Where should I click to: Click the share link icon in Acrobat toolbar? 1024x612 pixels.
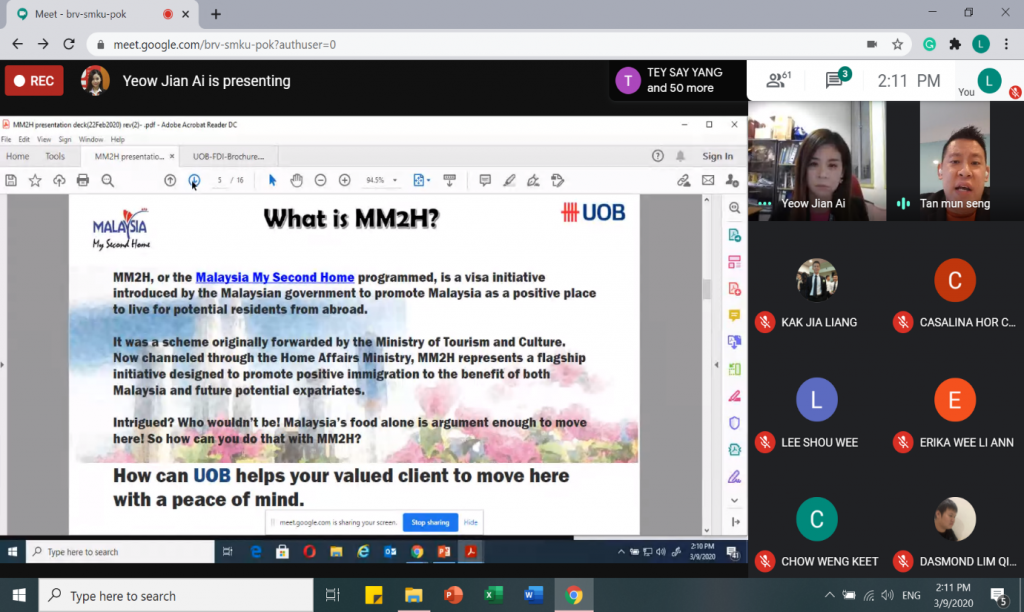click(x=684, y=180)
